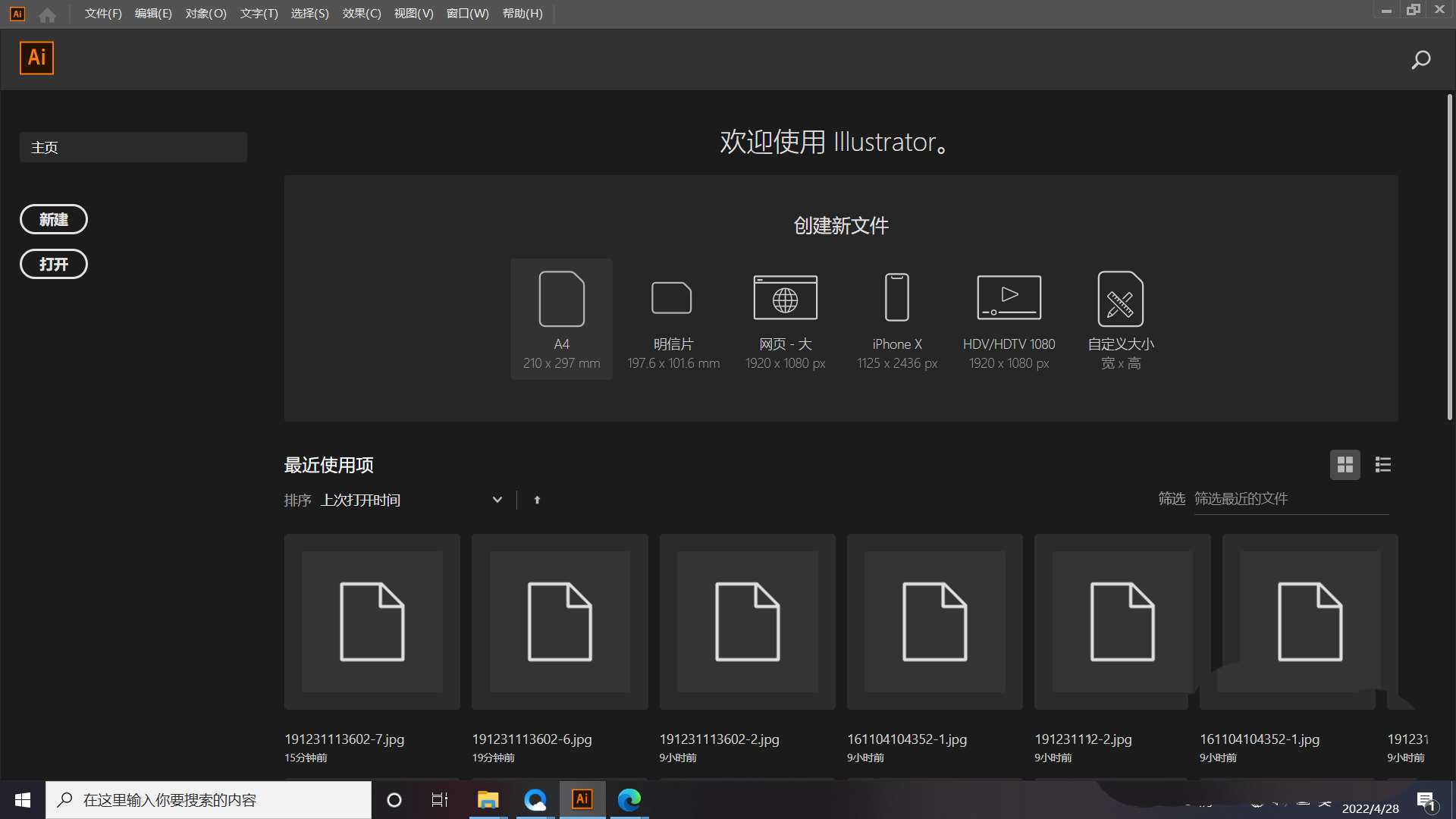Open File Explorer from taskbar
Viewport: 1456px width, 819px height.
coord(488,800)
